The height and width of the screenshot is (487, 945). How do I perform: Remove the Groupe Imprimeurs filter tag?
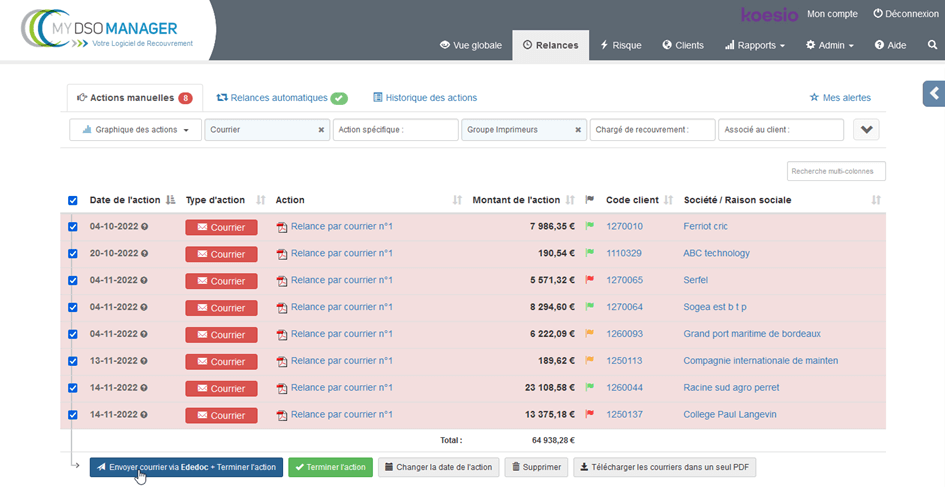(x=578, y=130)
